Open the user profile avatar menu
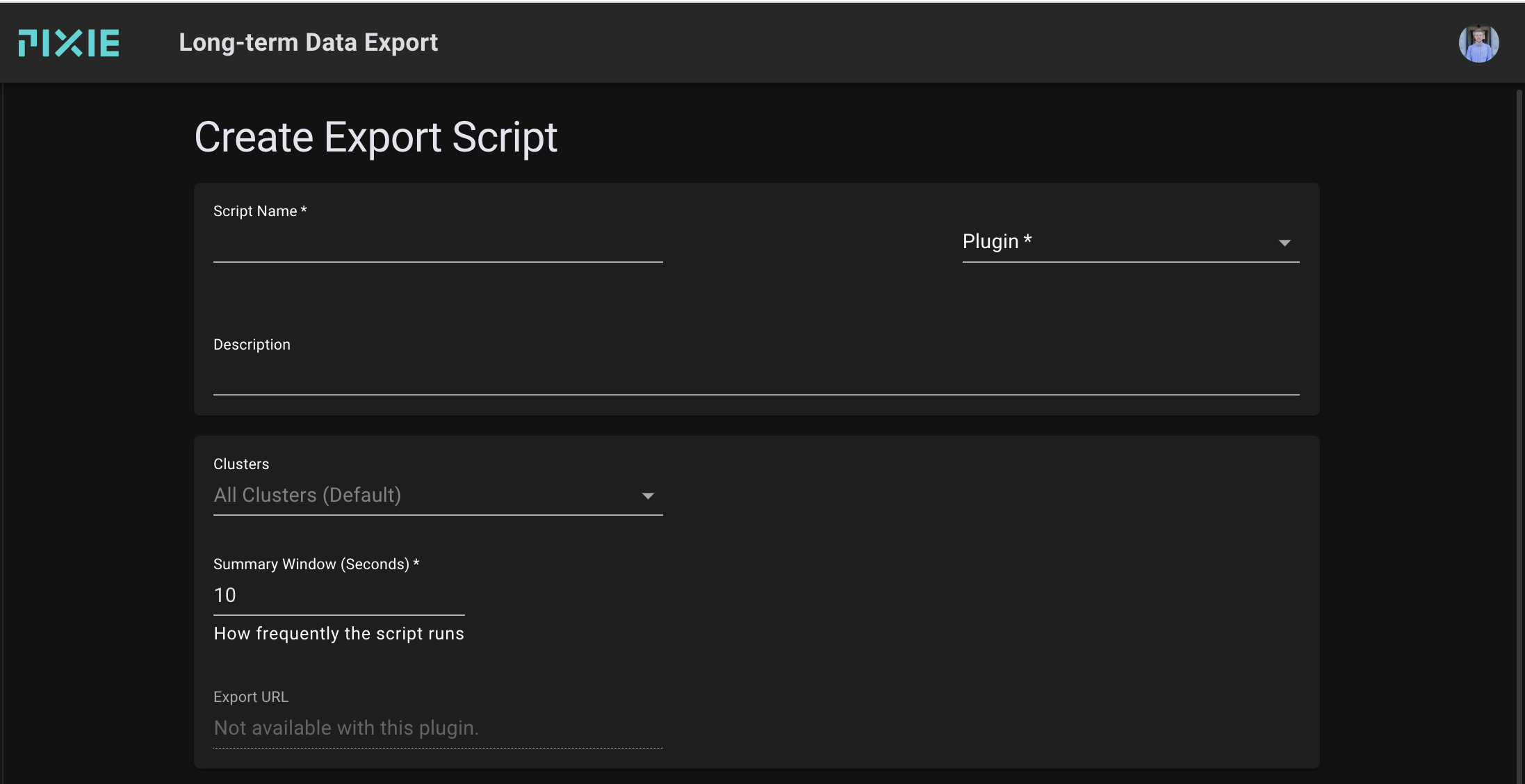Image resolution: width=1525 pixels, height=784 pixels. coord(1478,44)
